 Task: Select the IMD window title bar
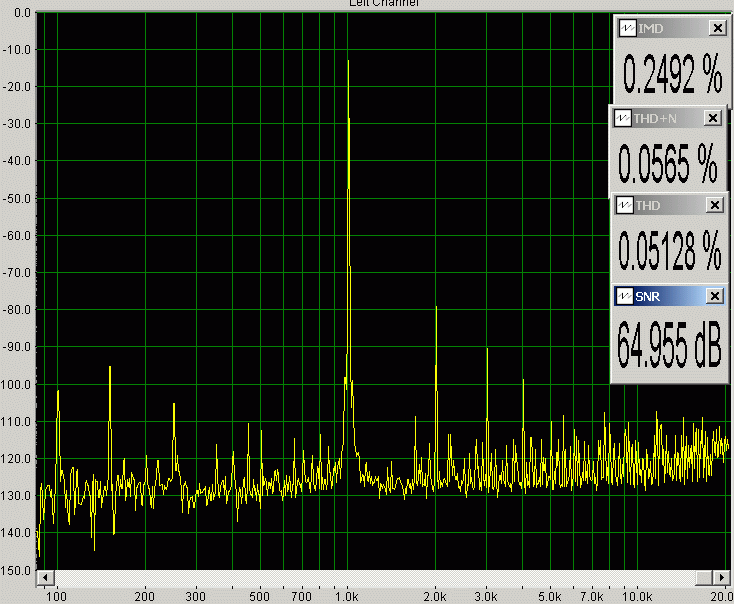click(672, 28)
